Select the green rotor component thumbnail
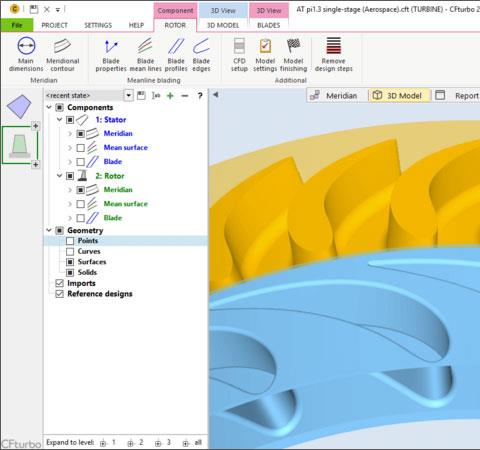The width and height of the screenshot is (480, 450). click(x=20, y=145)
